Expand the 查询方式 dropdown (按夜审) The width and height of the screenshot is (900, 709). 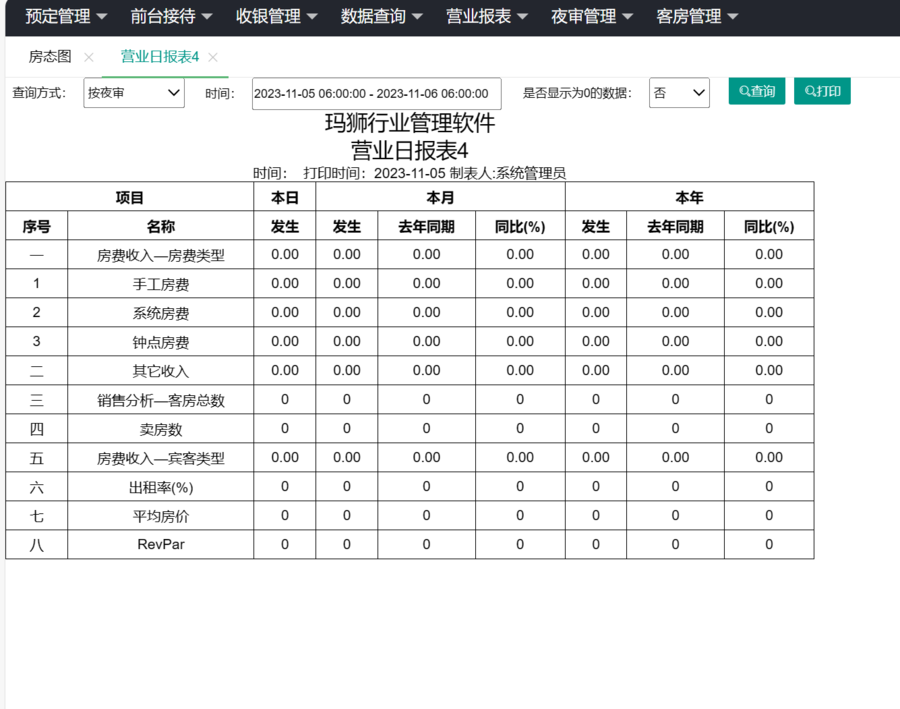pyautogui.click(x=134, y=93)
